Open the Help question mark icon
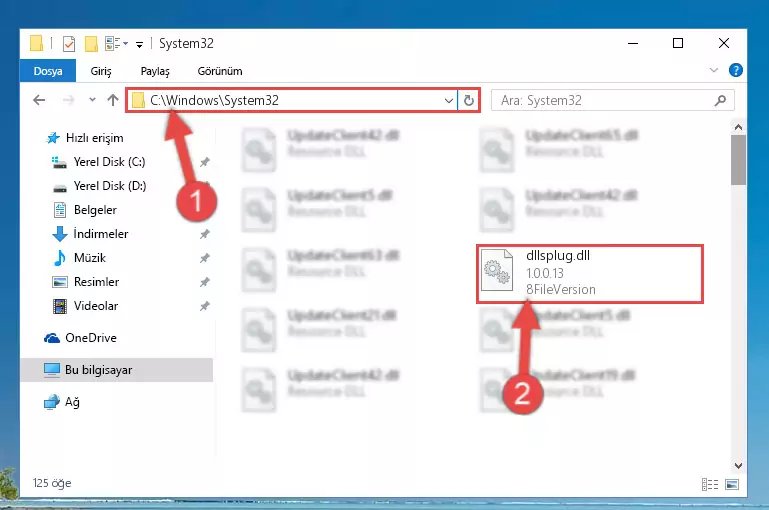The height and width of the screenshot is (510, 769). 735,71
